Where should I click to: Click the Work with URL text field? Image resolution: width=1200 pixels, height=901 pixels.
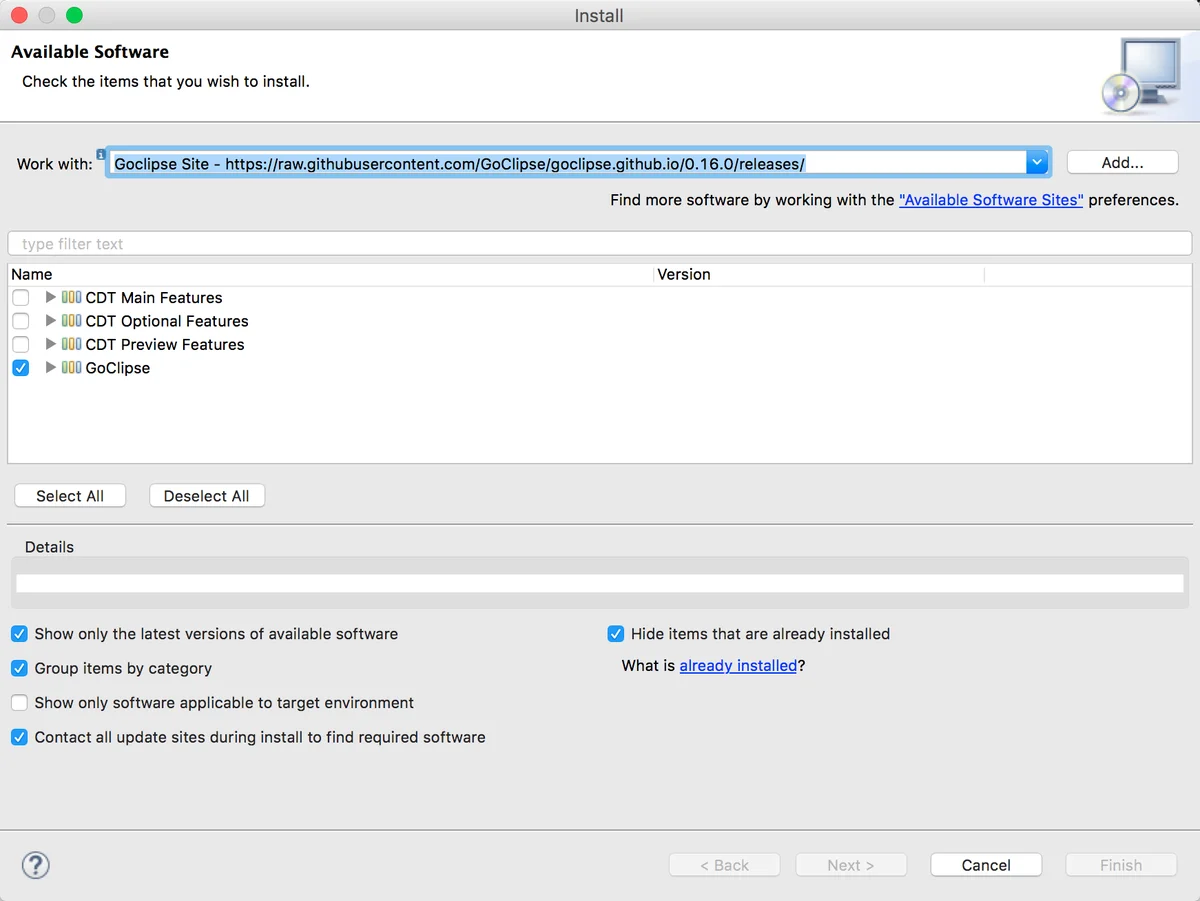tap(567, 163)
